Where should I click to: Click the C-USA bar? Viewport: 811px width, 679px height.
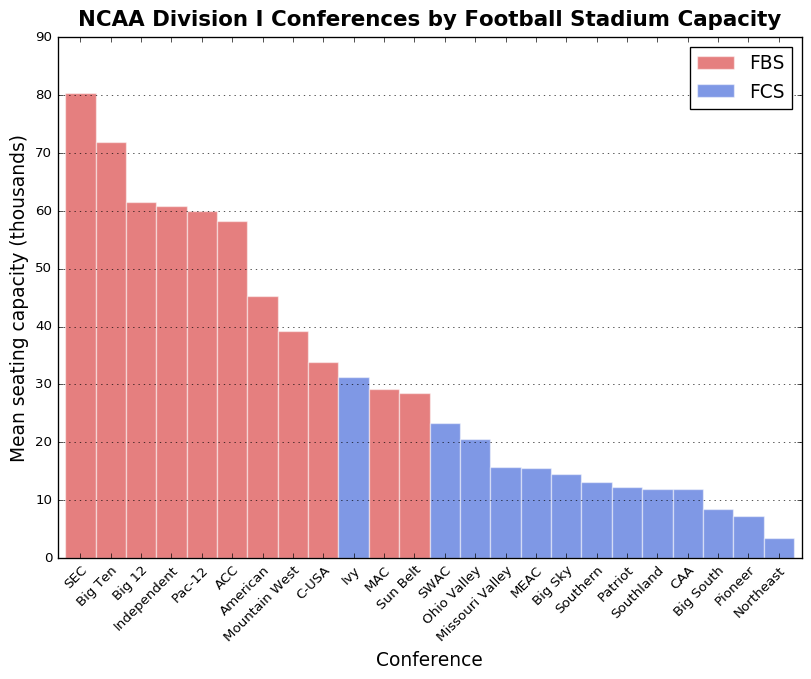coord(323,460)
